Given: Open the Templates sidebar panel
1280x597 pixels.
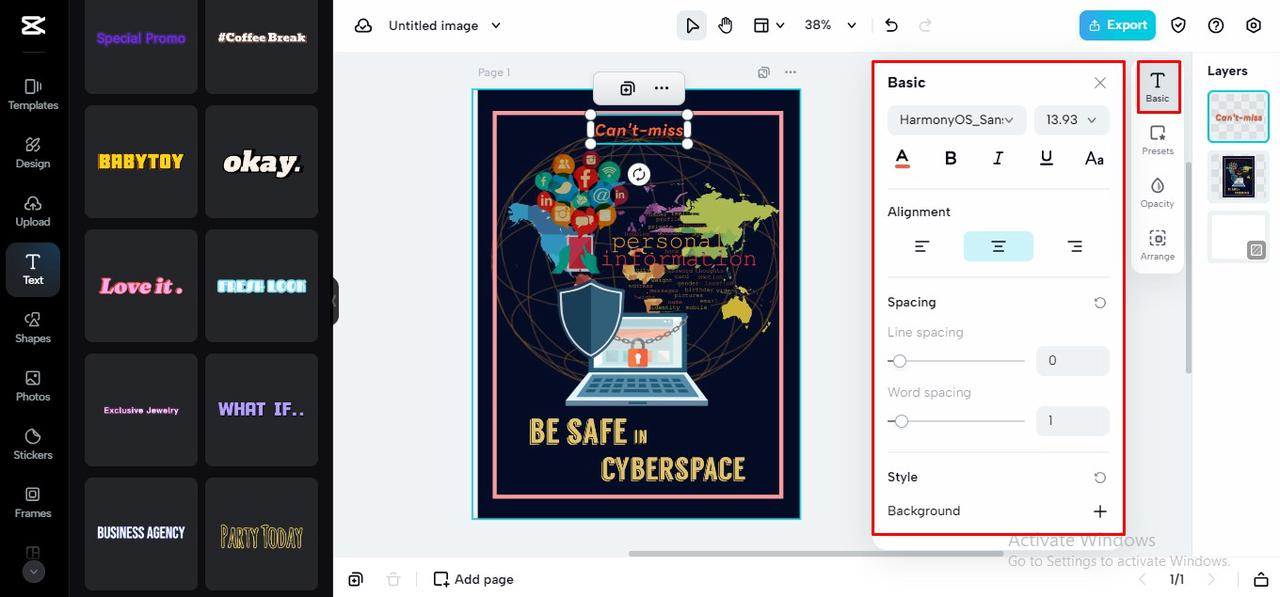Looking at the screenshot, I should coord(33,94).
